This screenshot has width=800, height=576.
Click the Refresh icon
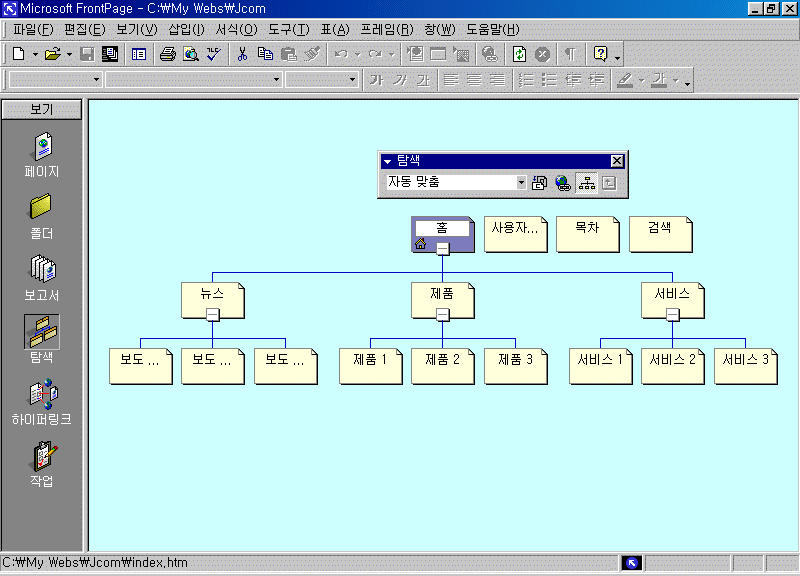coord(519,54)
